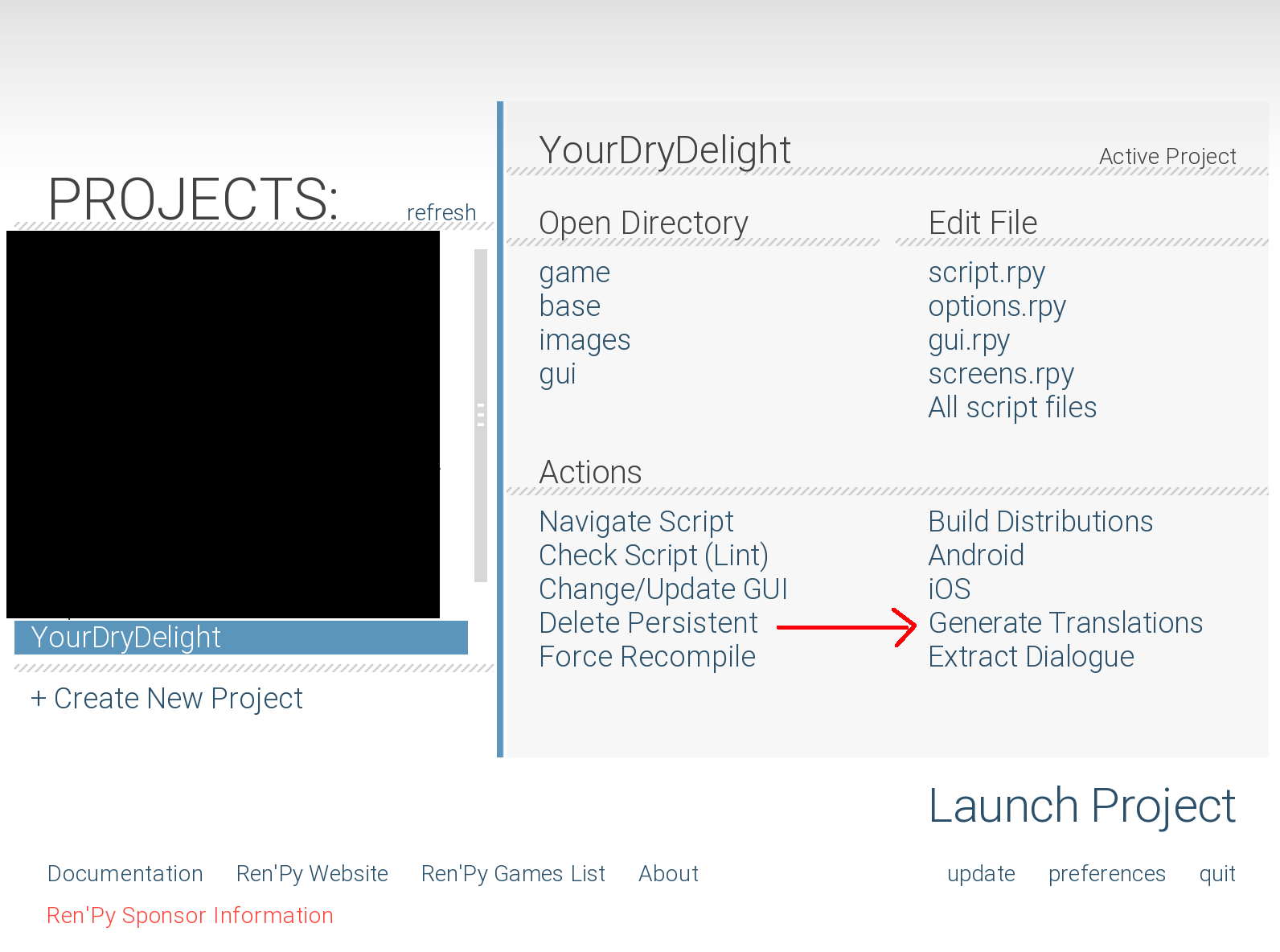
Task: Edit the options.rpy file
Action: coord(997,306)
